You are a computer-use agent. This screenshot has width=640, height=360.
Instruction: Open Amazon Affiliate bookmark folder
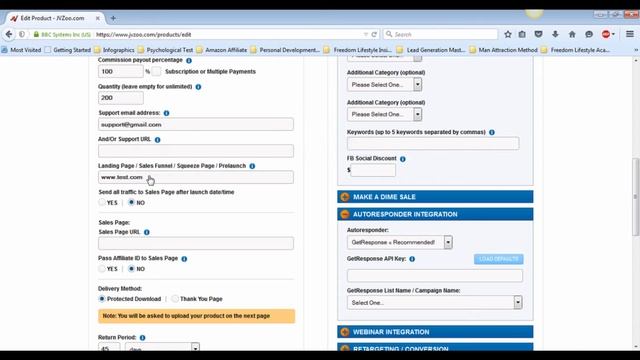click(x=222, y=50)
